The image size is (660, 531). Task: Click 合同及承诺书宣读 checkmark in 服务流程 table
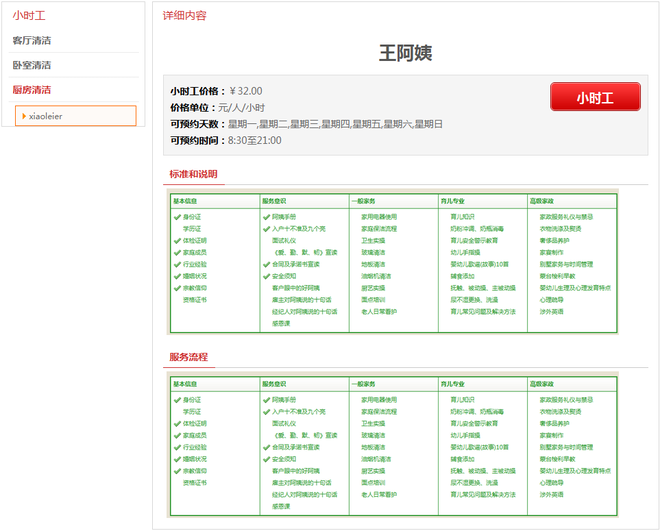[266, 447]
